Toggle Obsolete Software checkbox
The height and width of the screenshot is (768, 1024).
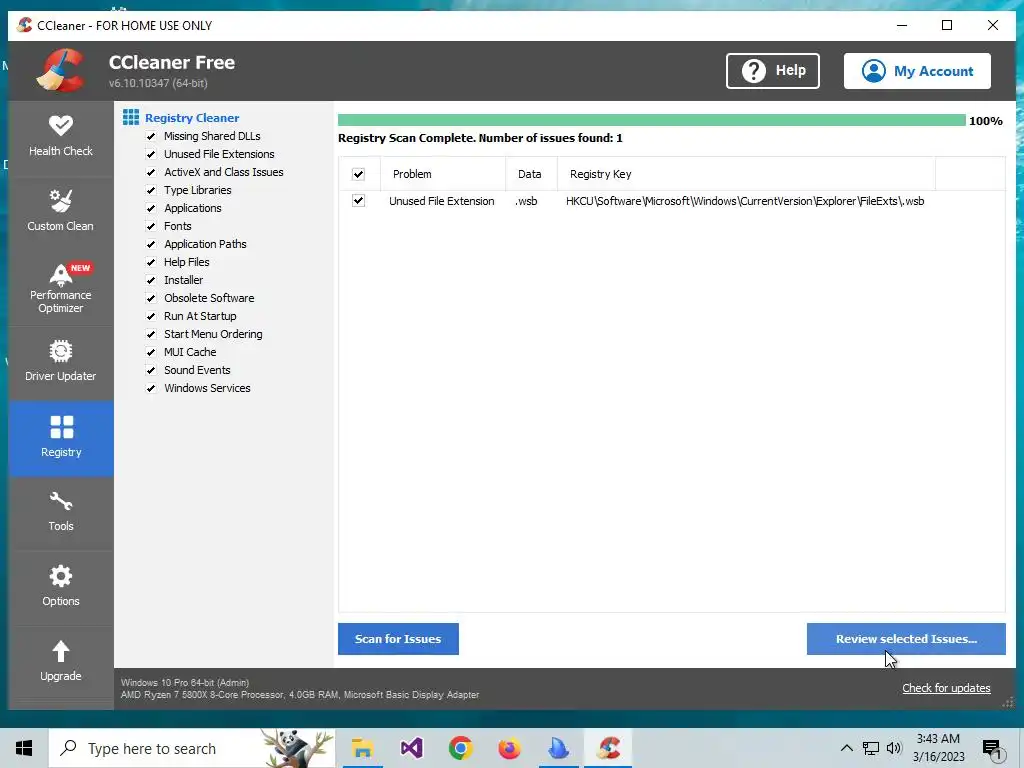(x=151, y=298)
